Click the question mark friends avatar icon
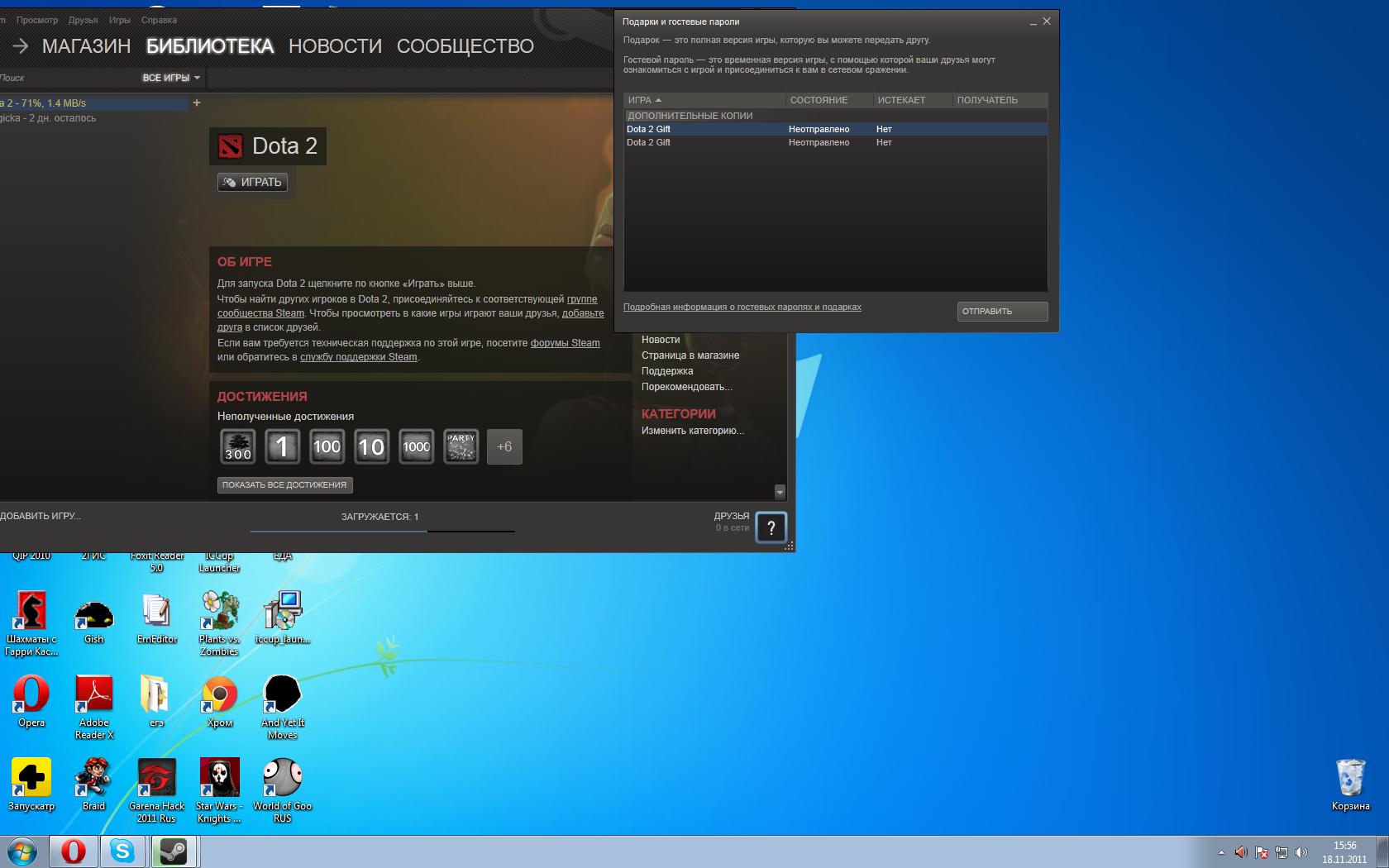The width and height of the screenshot is (1389, 868). click(x=771, y=527)
